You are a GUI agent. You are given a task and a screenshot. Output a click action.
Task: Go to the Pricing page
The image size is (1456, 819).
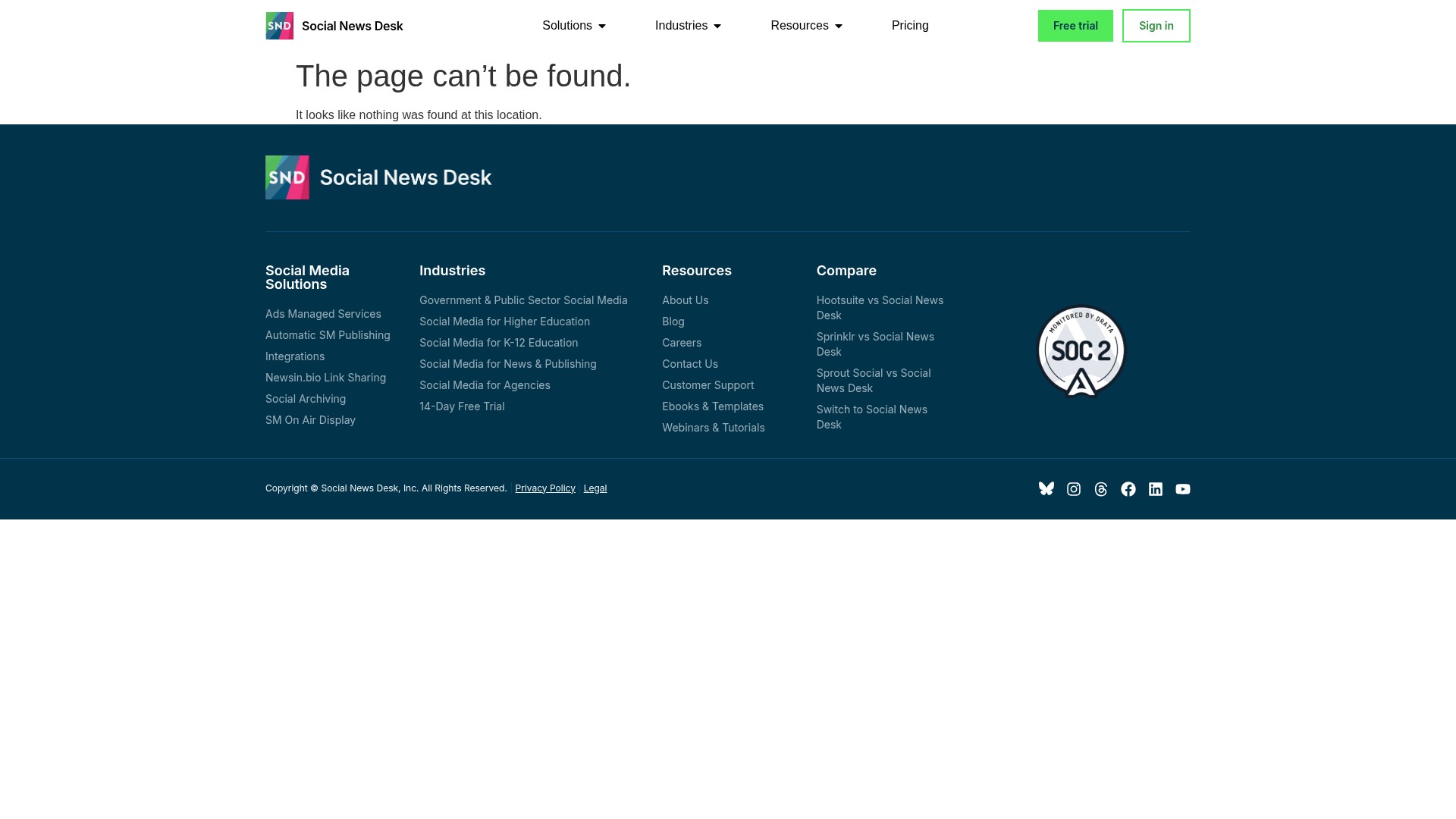coord(910,26)
